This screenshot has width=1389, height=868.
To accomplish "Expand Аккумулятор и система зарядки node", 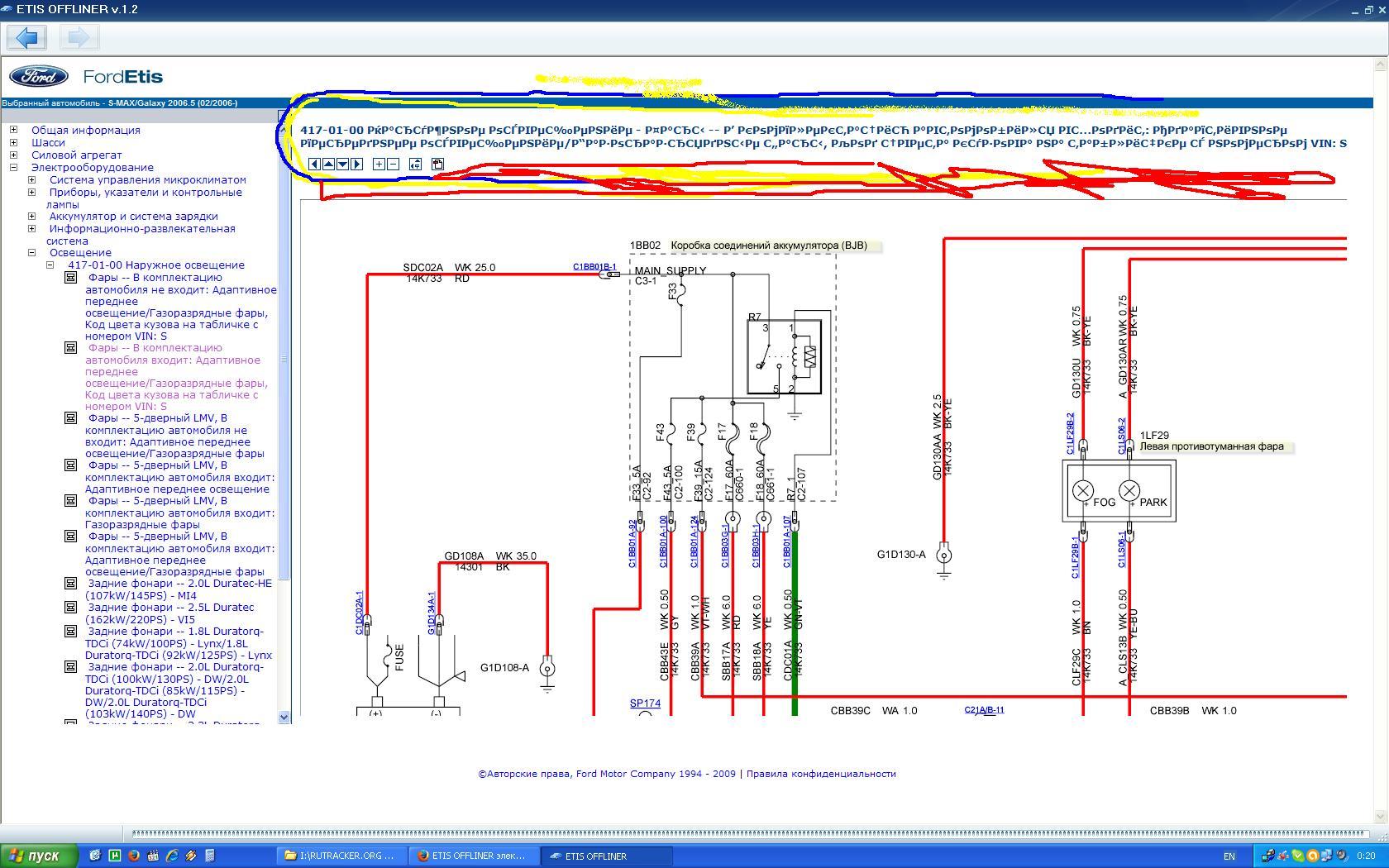I will click(x=31, y=216).
